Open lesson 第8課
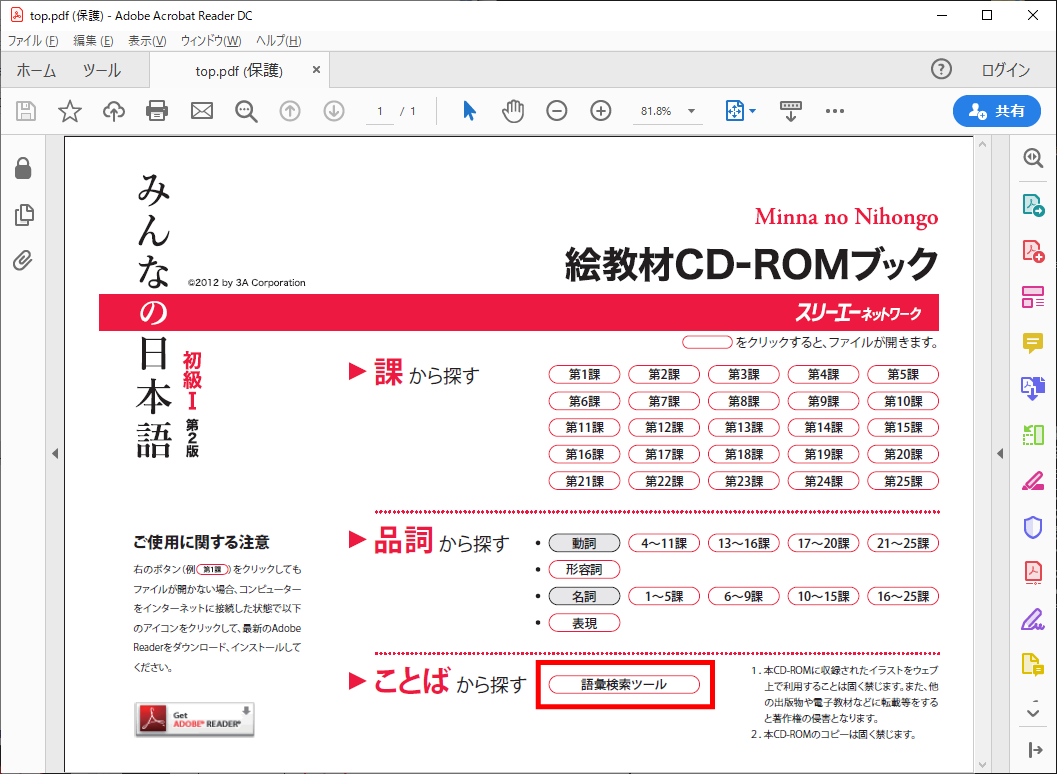Viewport: 1057px width, 775px height. coord(744,402)
